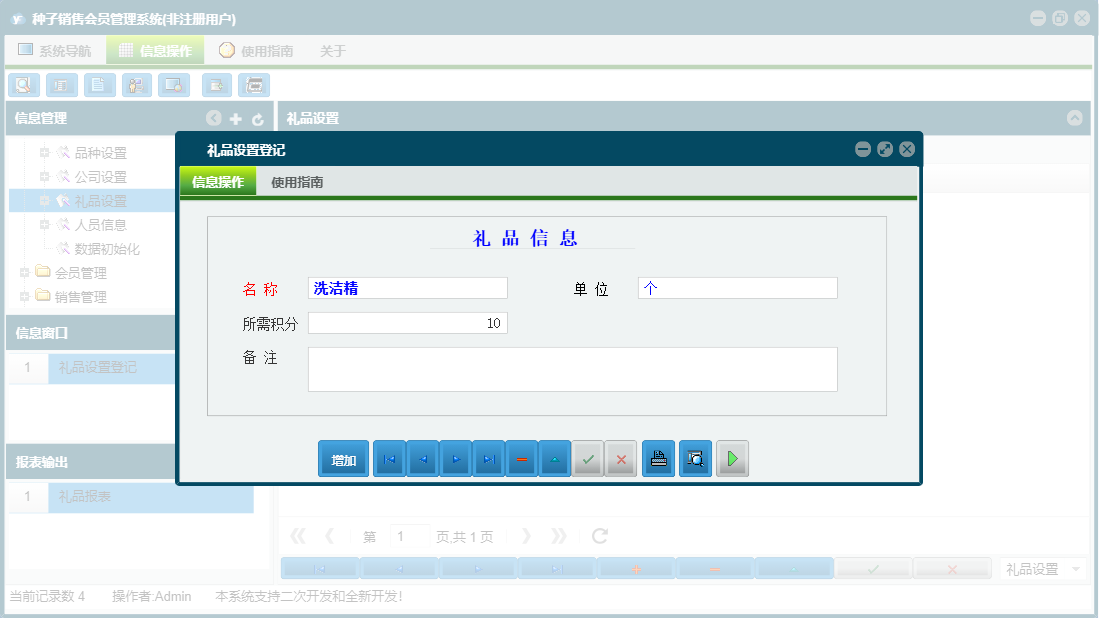Go to last page in pager
This screenshot has width=1099, height=618.
(559, 536)
